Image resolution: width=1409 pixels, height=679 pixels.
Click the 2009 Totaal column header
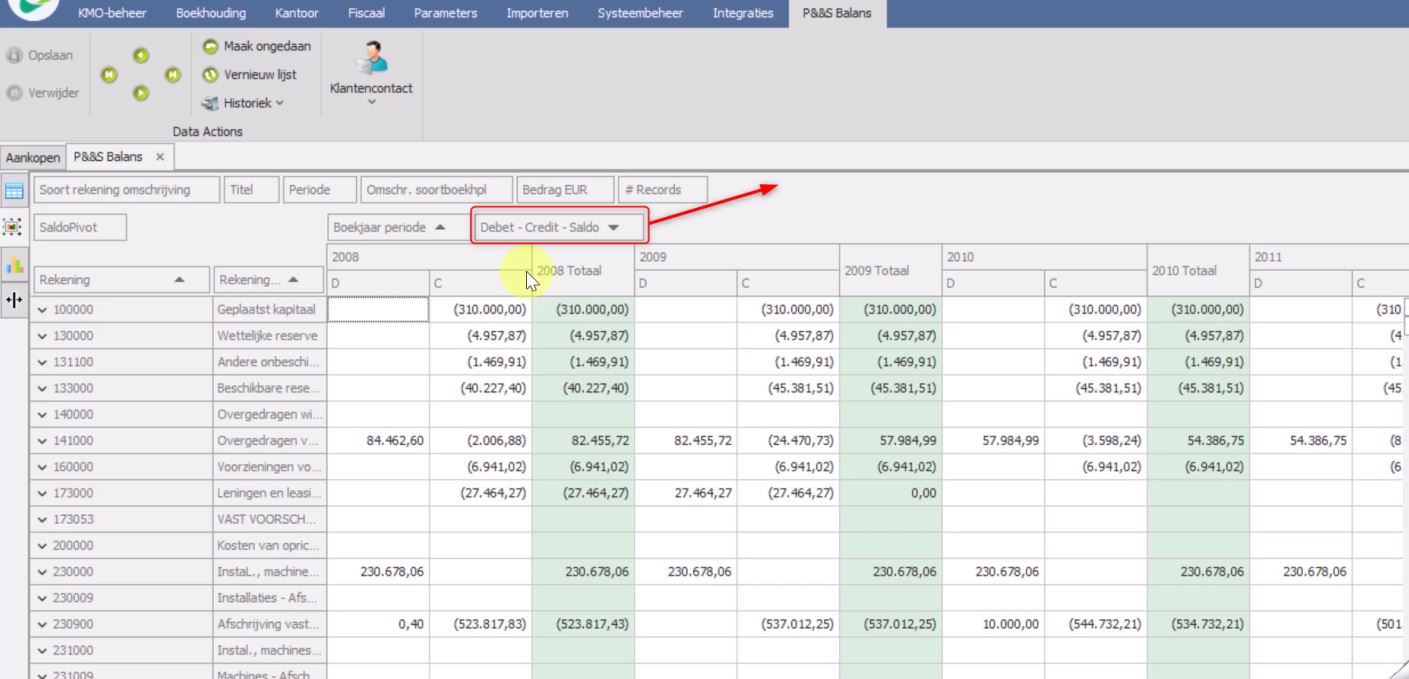pos(889,270)
